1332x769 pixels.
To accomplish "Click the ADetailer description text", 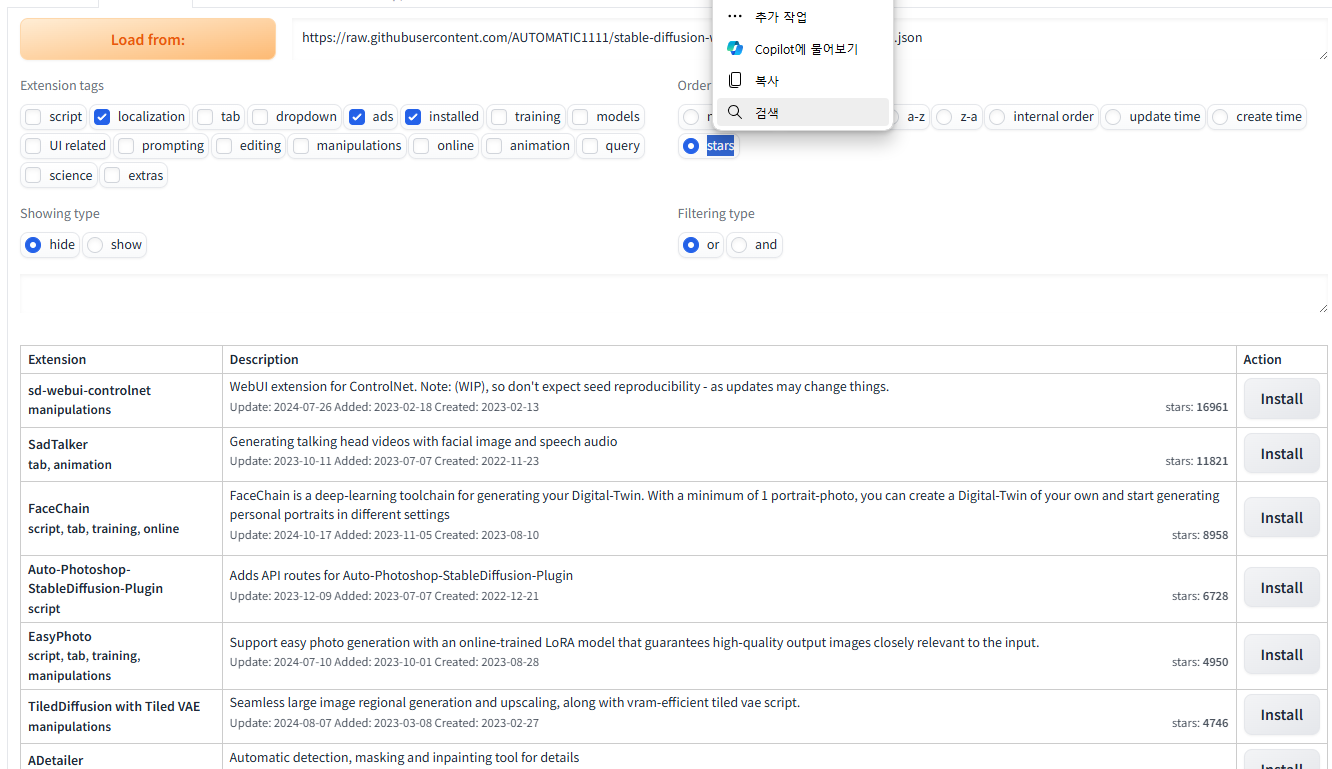I will (405, 758).
